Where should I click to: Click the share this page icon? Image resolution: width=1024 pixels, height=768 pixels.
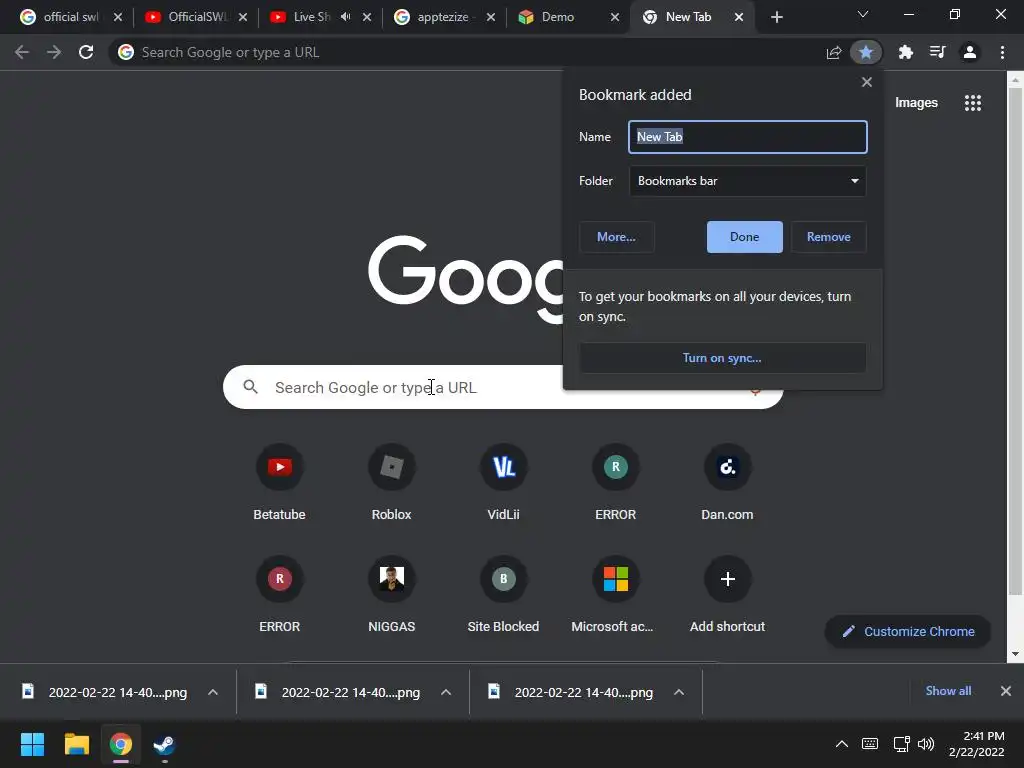(x=833, y=52)
